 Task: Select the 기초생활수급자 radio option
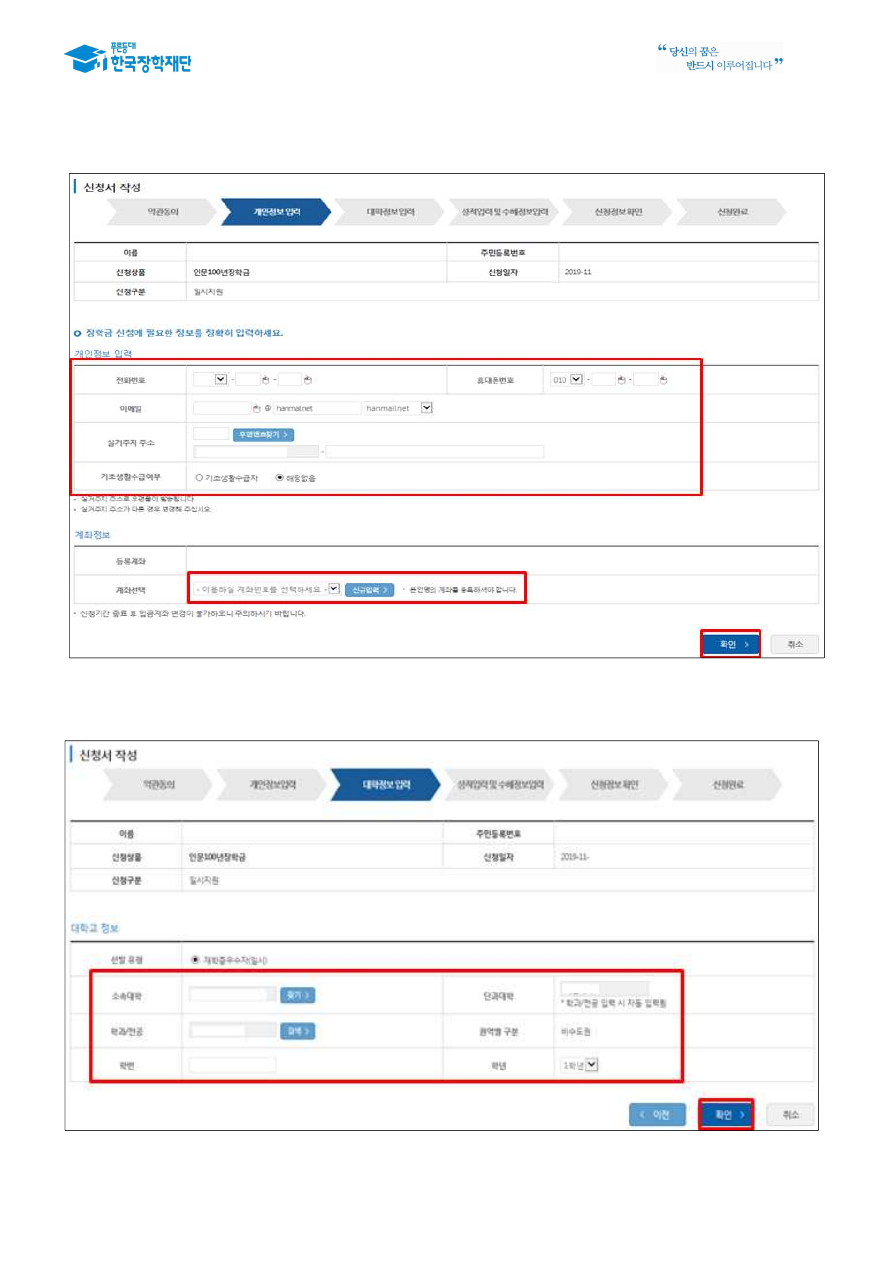200,477
